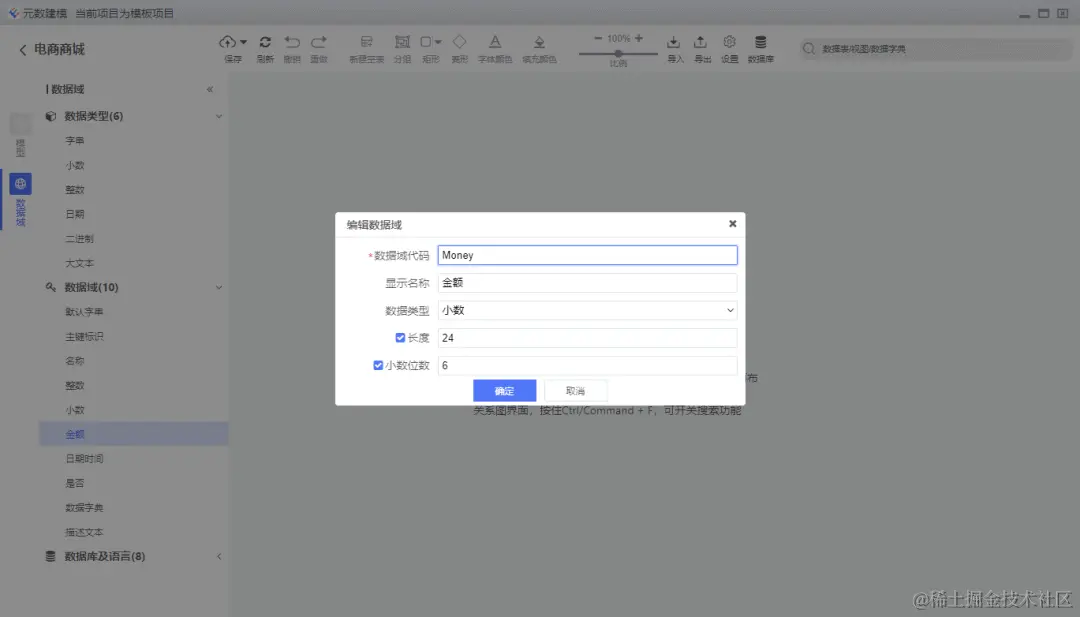The width and height of the screenshot is (1080, 617).
Task: Click the database icon beside 数据库及语言(8)
Action: tap(50, 556)
